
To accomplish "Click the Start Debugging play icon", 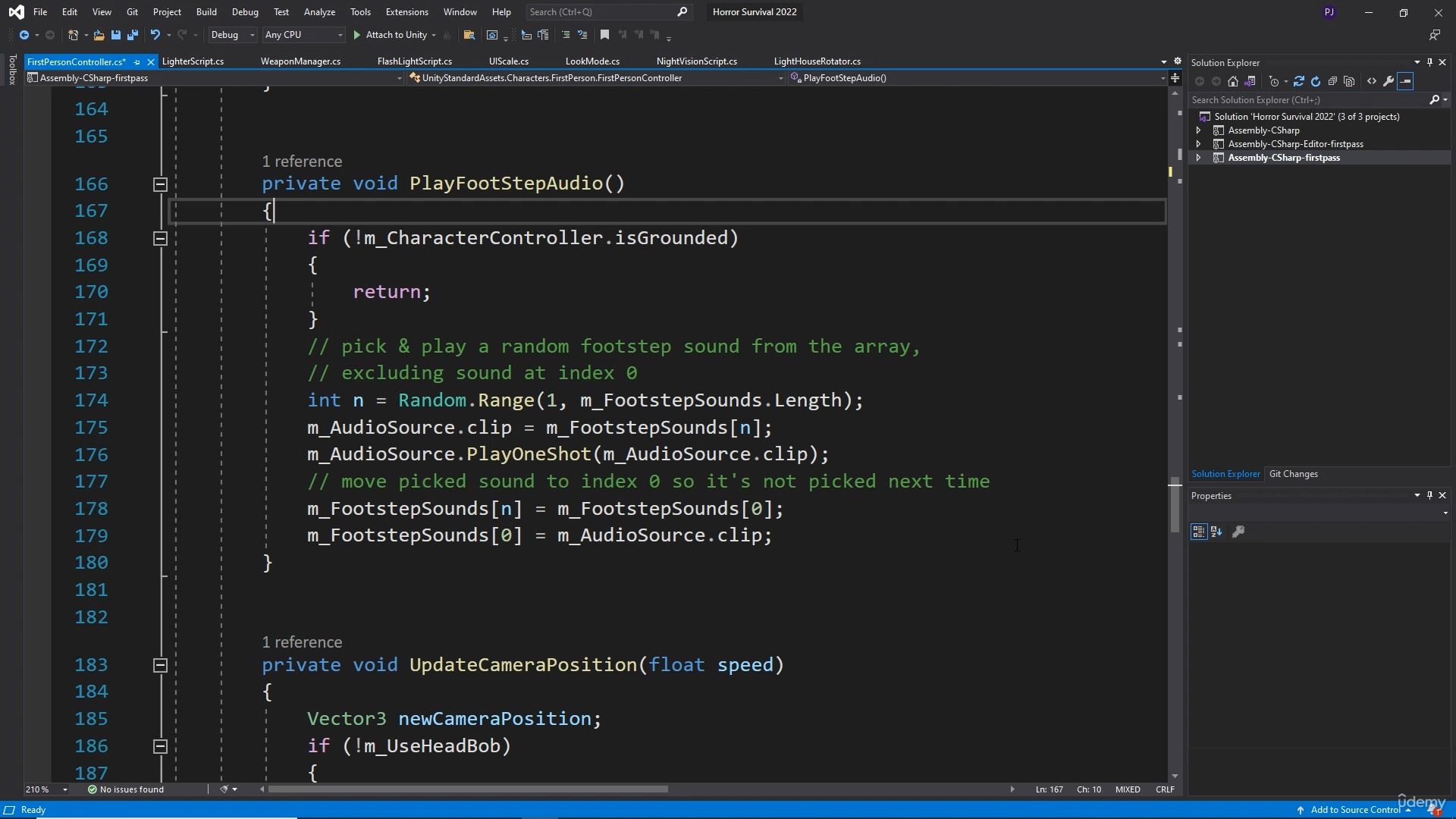I will [357, 35].
